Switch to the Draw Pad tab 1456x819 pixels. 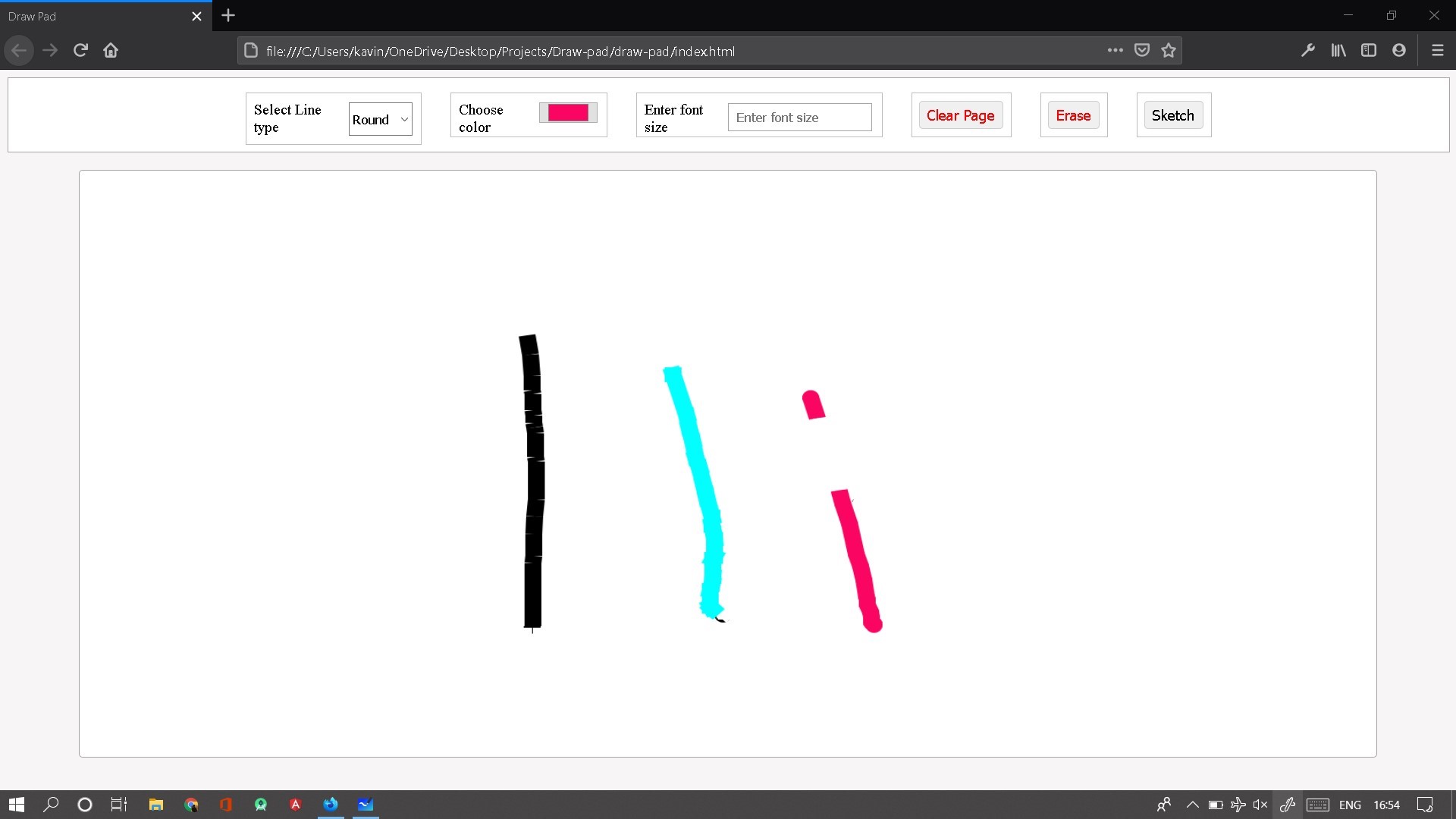point(91,16)
